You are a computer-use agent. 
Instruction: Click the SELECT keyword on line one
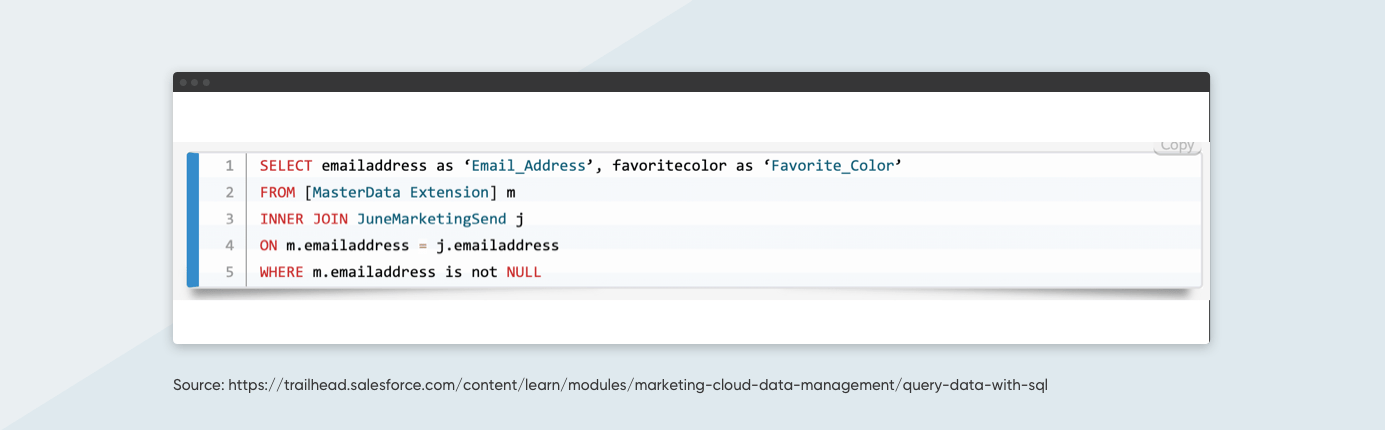point(286,165)
